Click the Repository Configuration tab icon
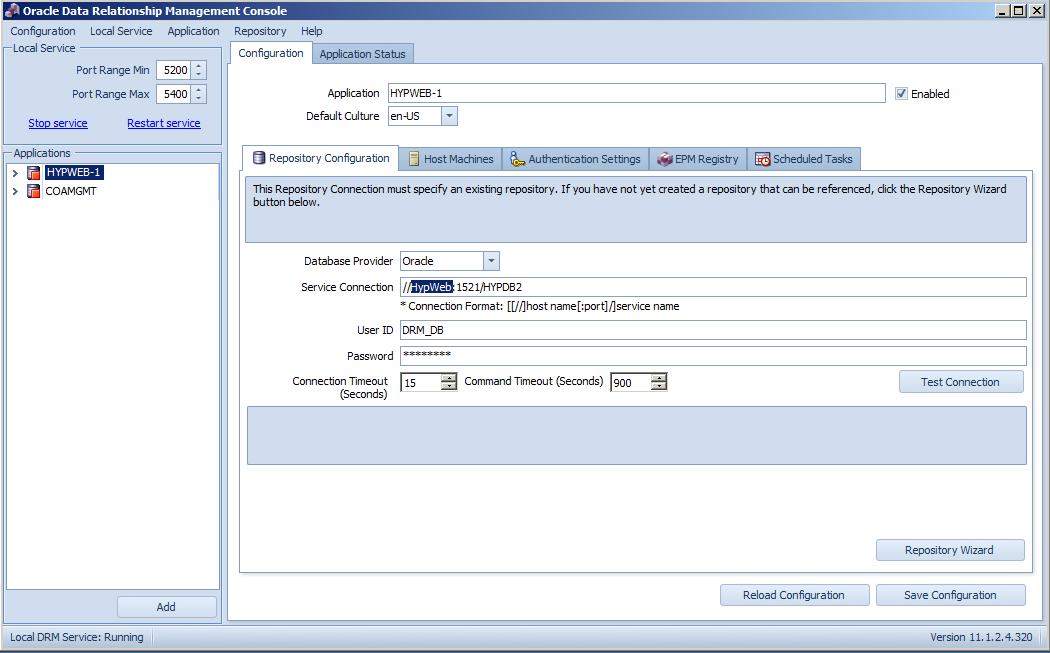 tap(259, 158)
